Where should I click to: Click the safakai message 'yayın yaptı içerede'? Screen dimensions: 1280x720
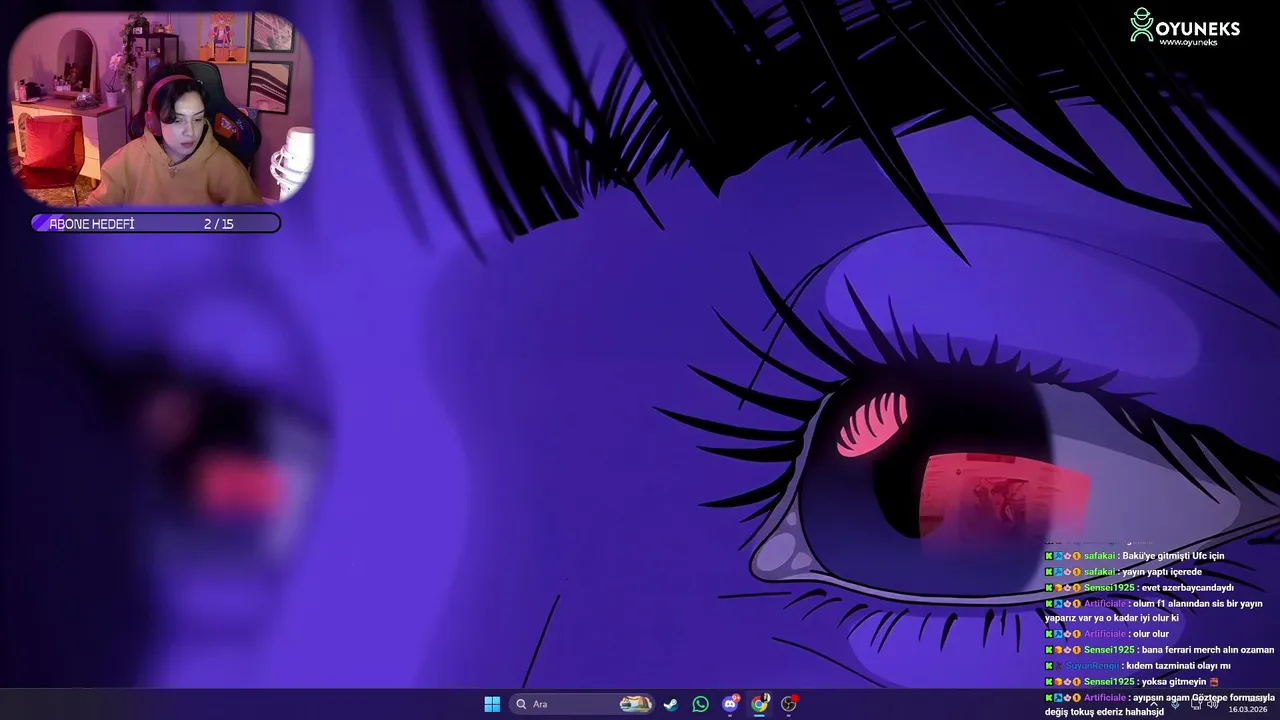coord(1124,572)
